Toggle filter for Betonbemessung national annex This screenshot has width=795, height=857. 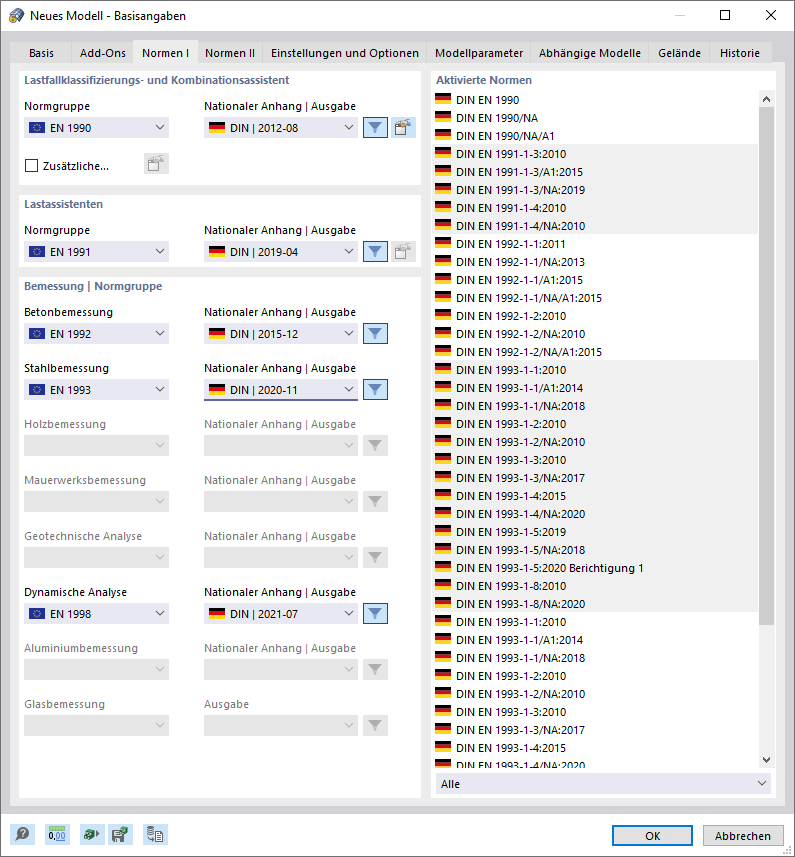pyautogui.click(x=375, y=334)
